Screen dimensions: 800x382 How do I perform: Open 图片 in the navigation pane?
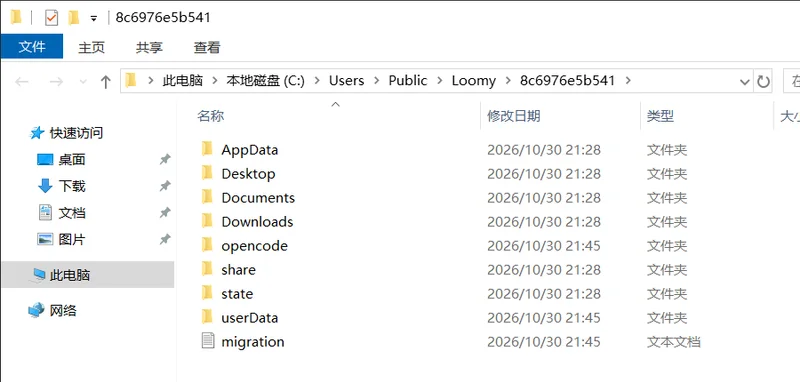point(71,239)
